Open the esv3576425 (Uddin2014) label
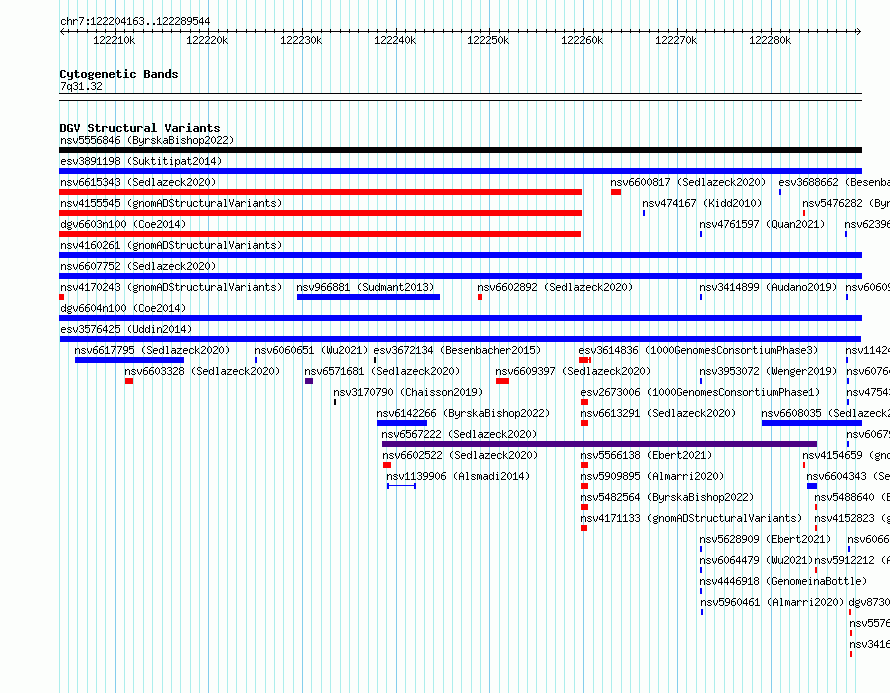Screen dimensions: 890x693 [x=126, y=329]
